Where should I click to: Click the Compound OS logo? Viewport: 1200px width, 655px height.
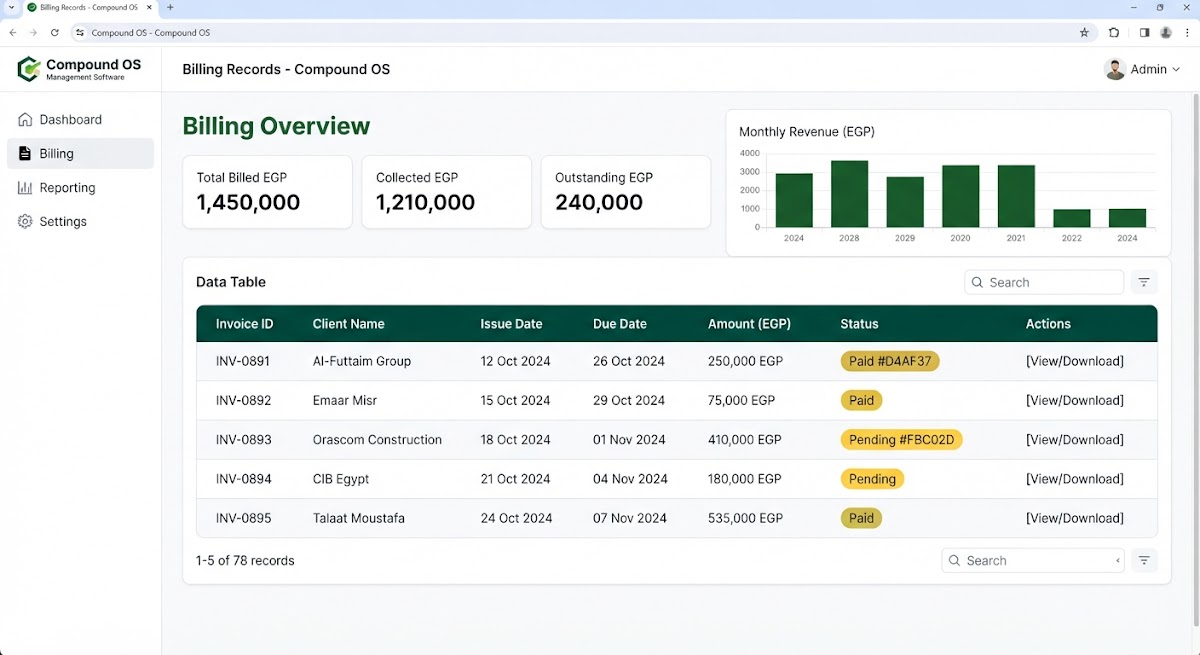[79, 69]
